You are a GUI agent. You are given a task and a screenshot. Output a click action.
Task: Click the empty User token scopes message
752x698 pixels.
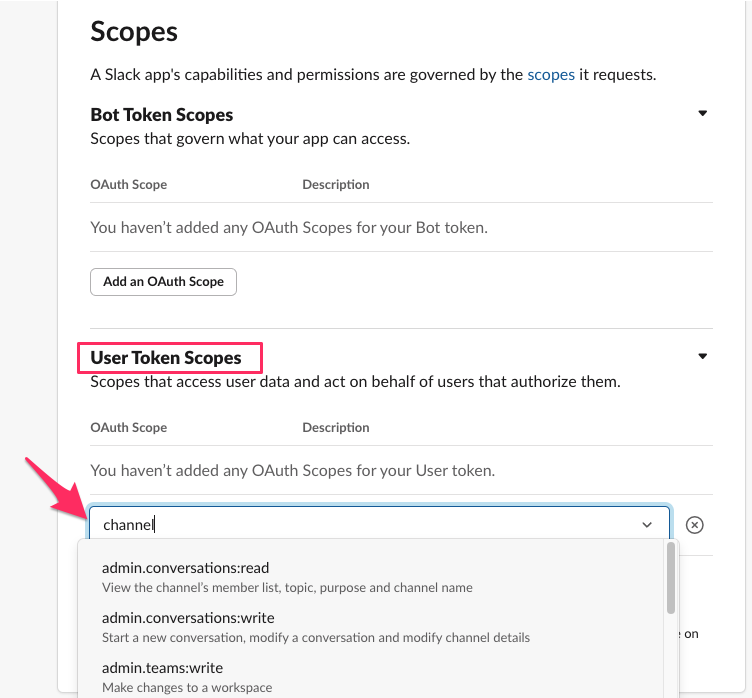coord(293,471)
